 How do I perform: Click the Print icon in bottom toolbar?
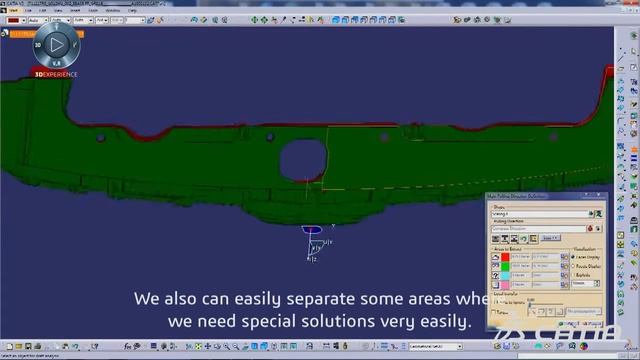click(38, 347)
